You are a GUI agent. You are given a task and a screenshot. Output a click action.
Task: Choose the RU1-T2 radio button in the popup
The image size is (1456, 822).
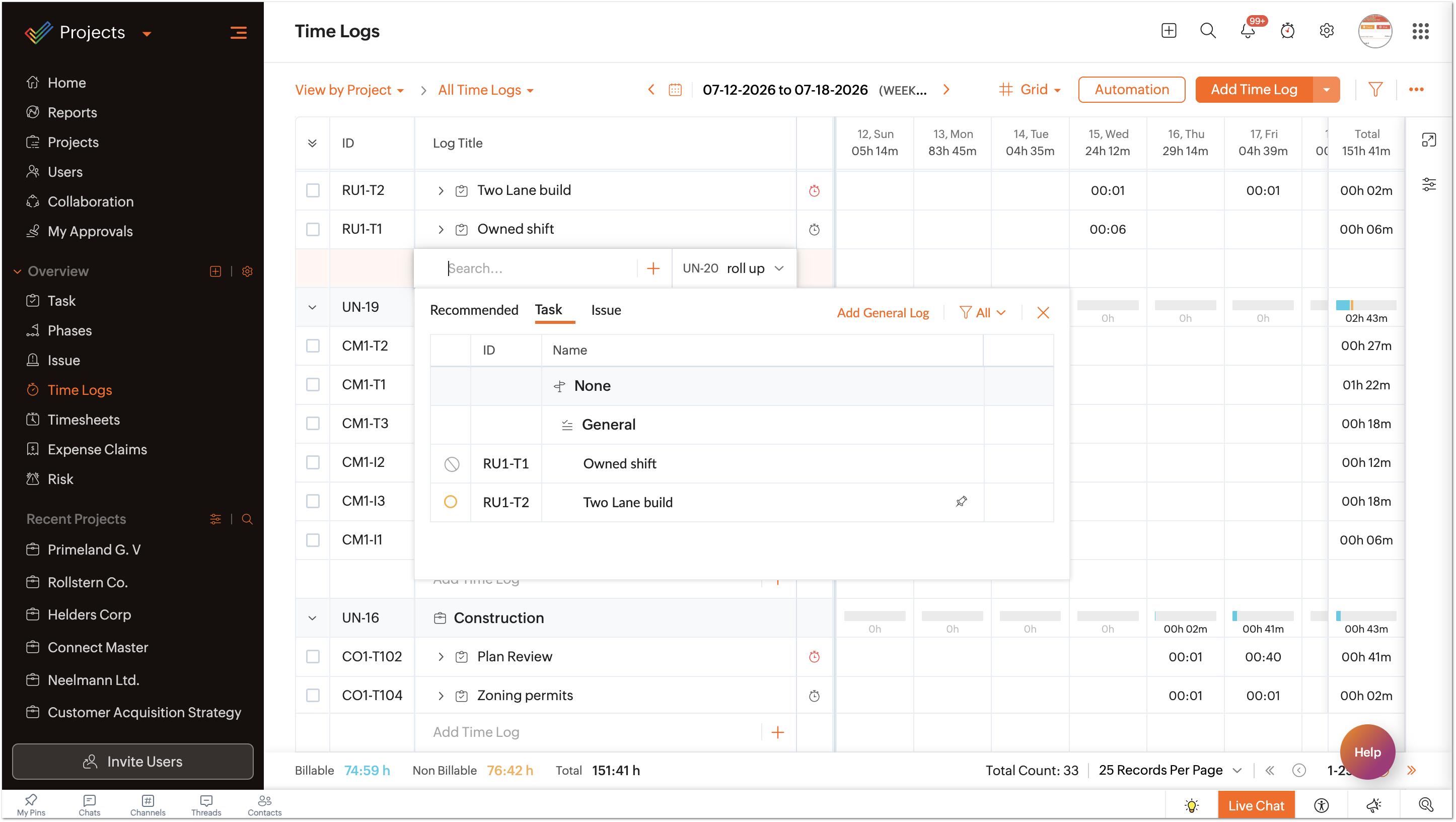[x=451, y=502]
